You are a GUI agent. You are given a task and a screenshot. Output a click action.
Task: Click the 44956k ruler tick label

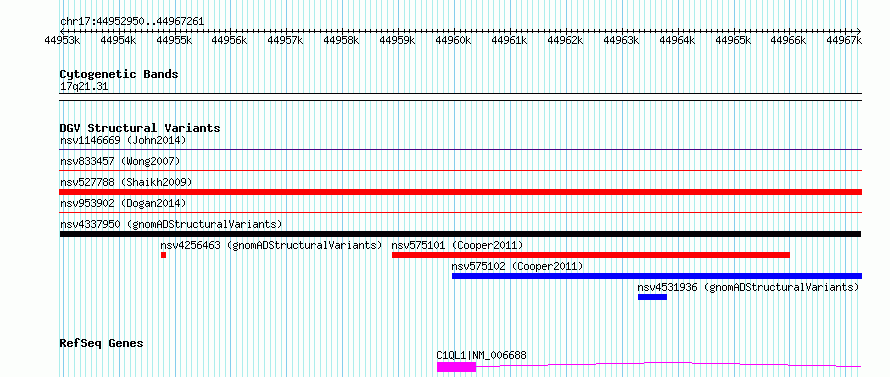(230, 40)
